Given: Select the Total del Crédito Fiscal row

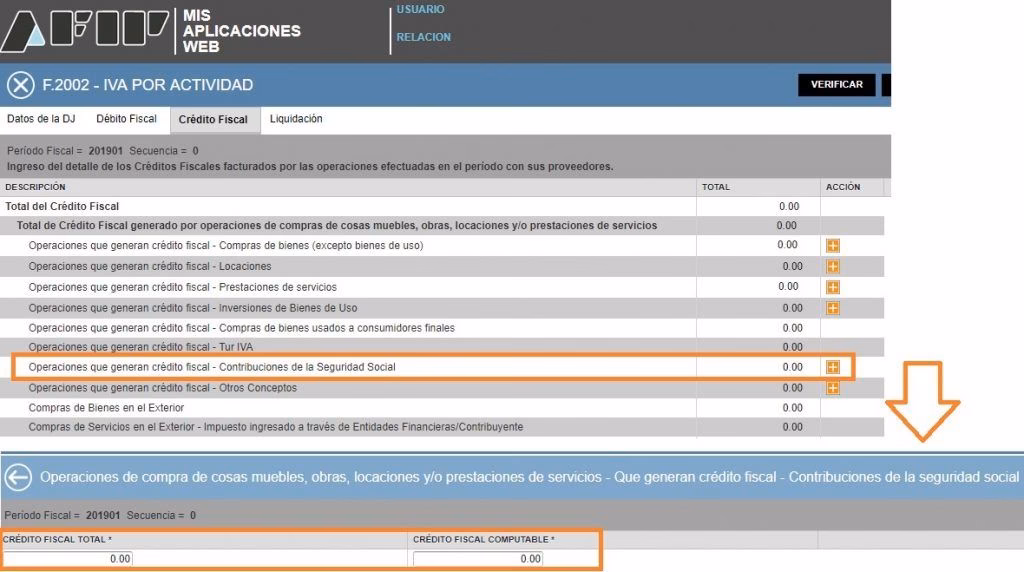Looking at the screenshot, I should pyautogui.click(x=442, y=206).
